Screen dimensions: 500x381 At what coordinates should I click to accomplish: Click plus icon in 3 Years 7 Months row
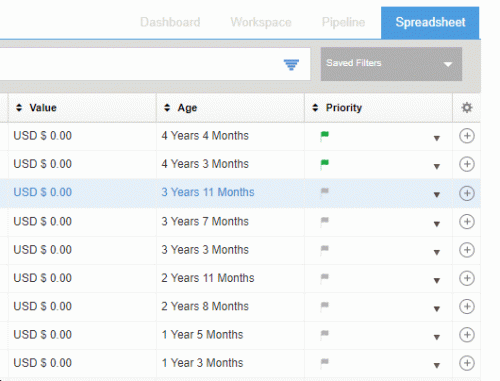pos(467,222)
